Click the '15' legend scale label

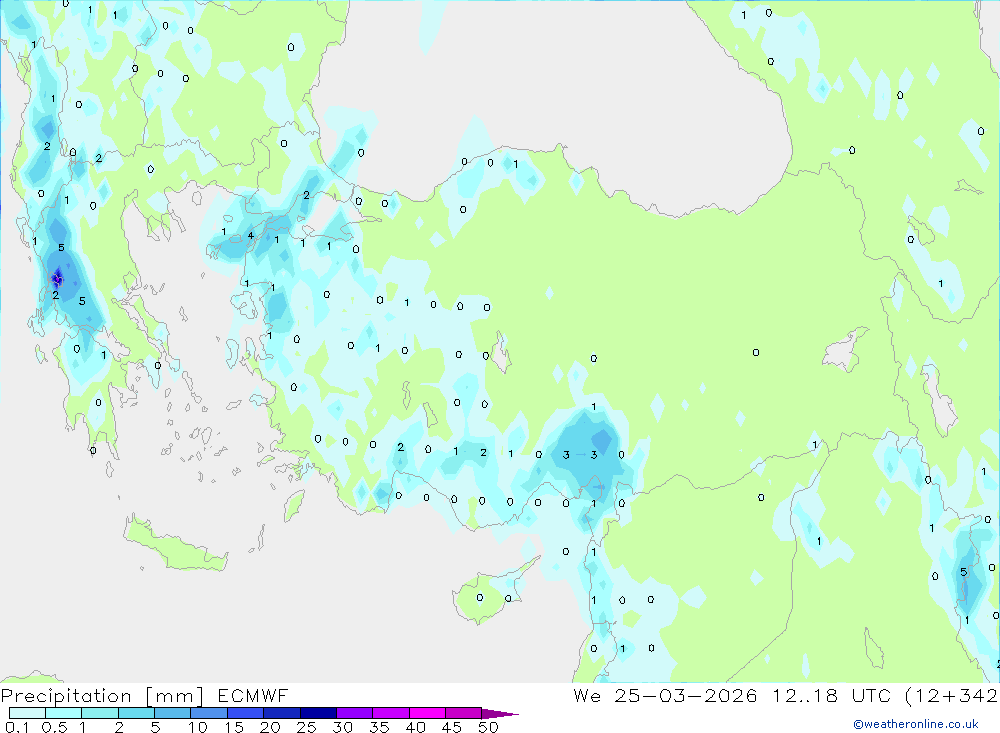click(x=234, y=727)
